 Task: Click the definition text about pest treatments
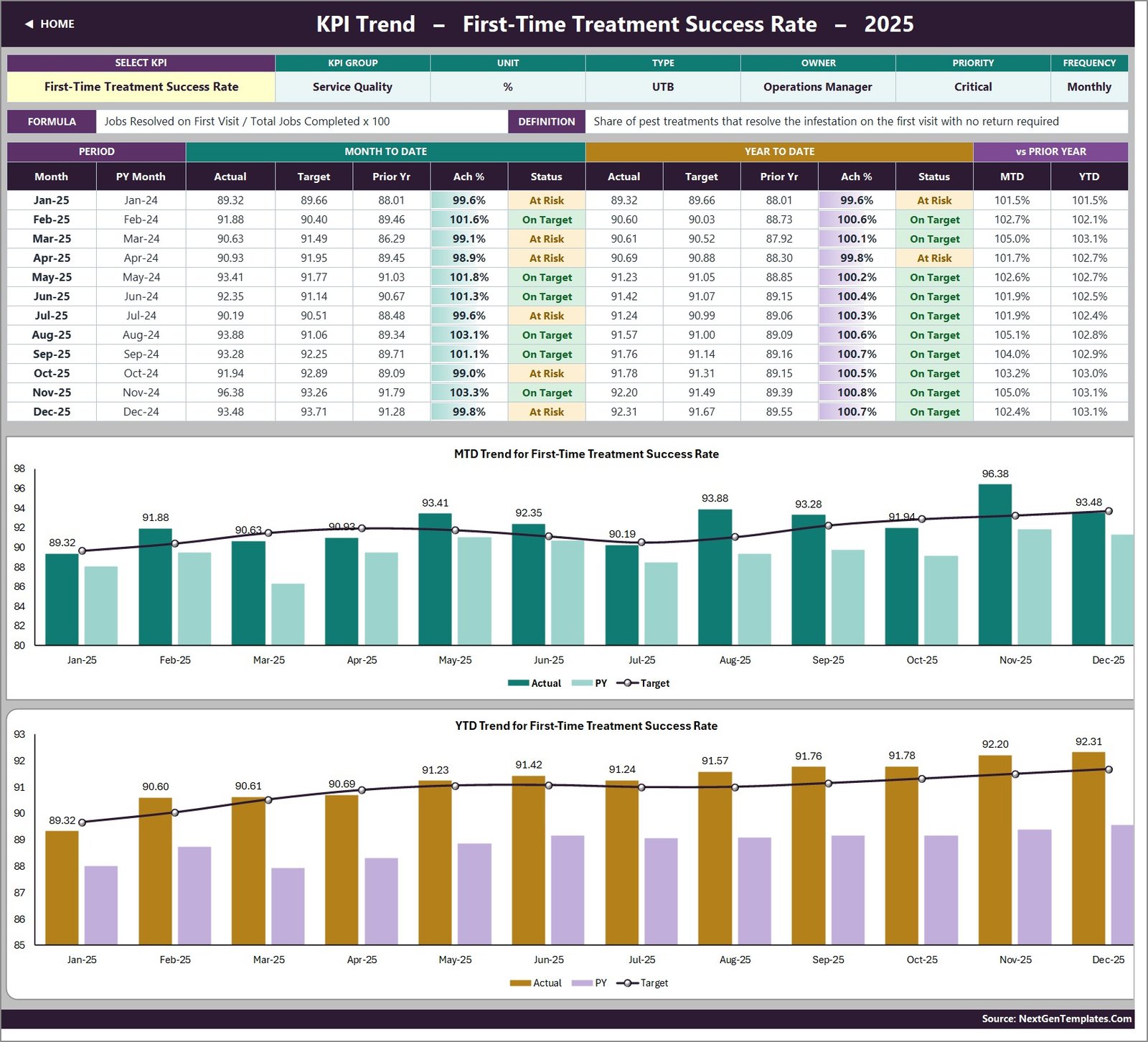pos(826,121)
